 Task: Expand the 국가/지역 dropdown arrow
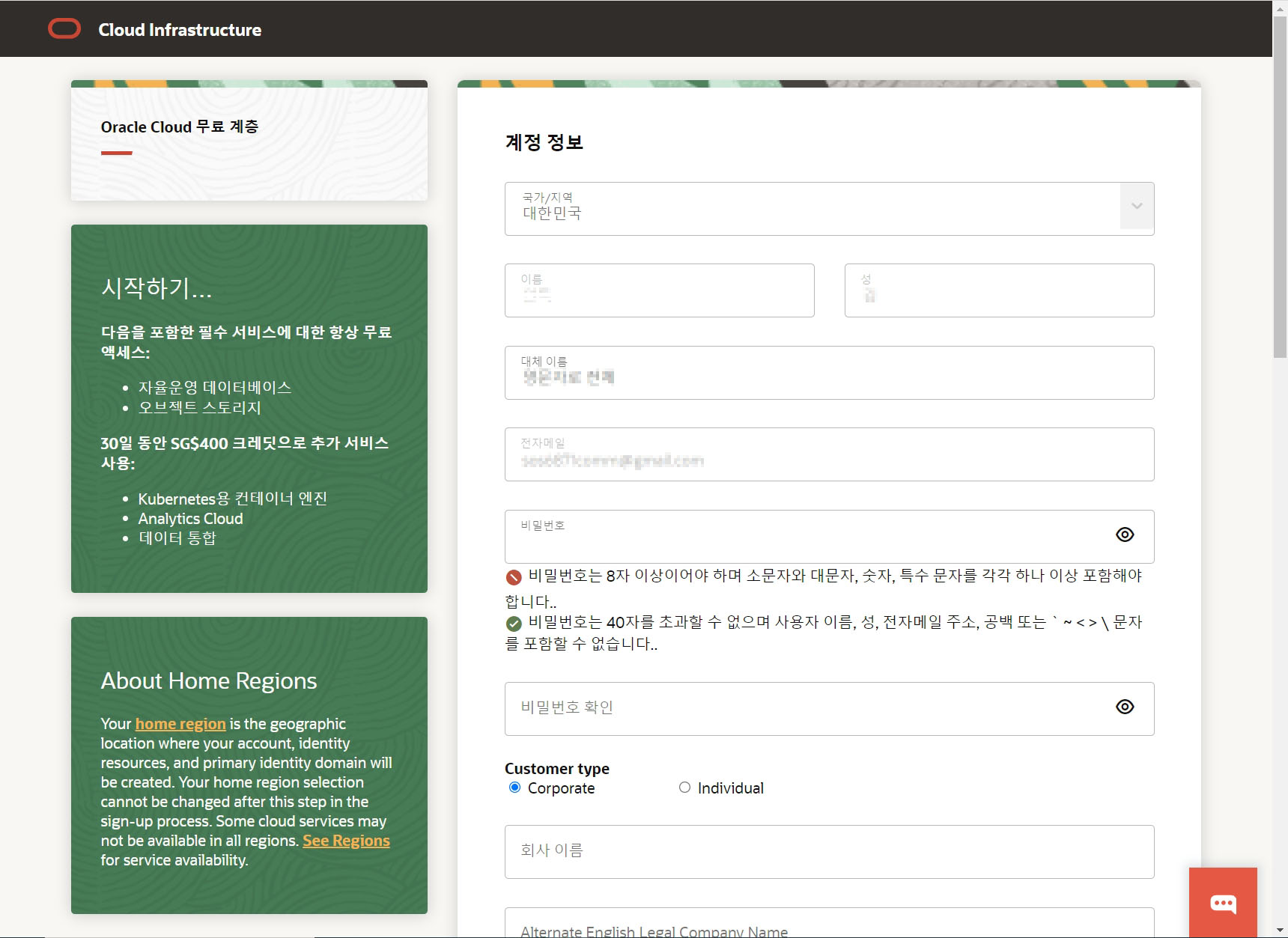1137,206
